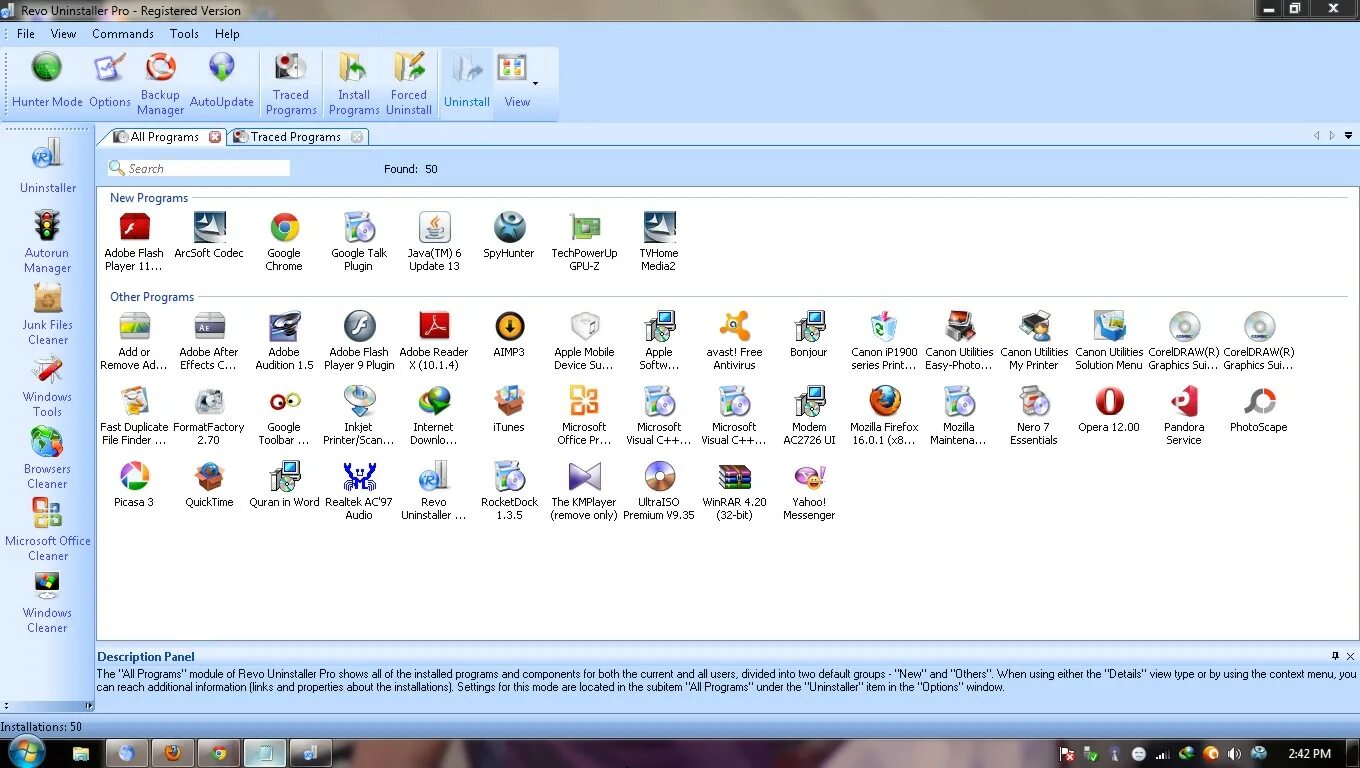
Task: Select Nero 7 Essentials icon
Action: pyautogui.click(x=1034, y=415)
